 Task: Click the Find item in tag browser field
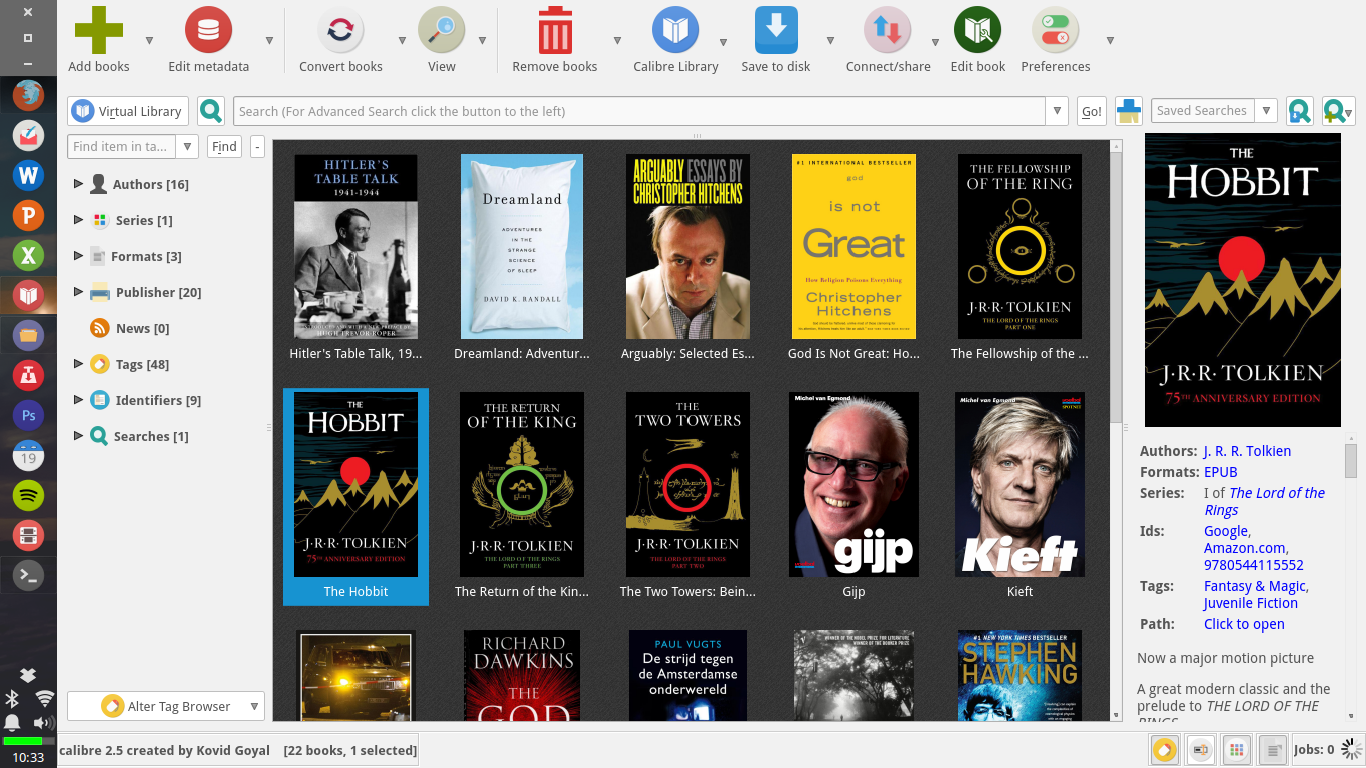[122, 146]
